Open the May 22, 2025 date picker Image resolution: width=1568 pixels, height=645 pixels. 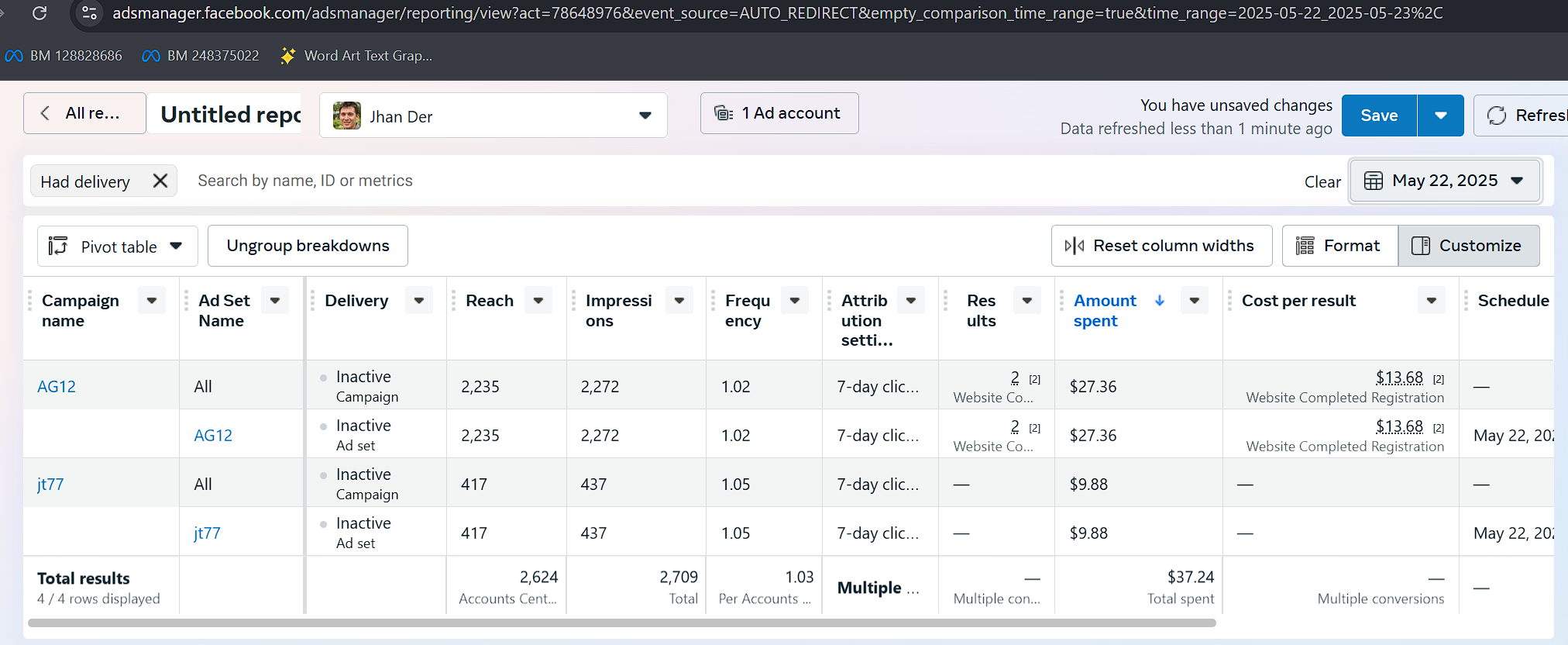click(1444, 181)
